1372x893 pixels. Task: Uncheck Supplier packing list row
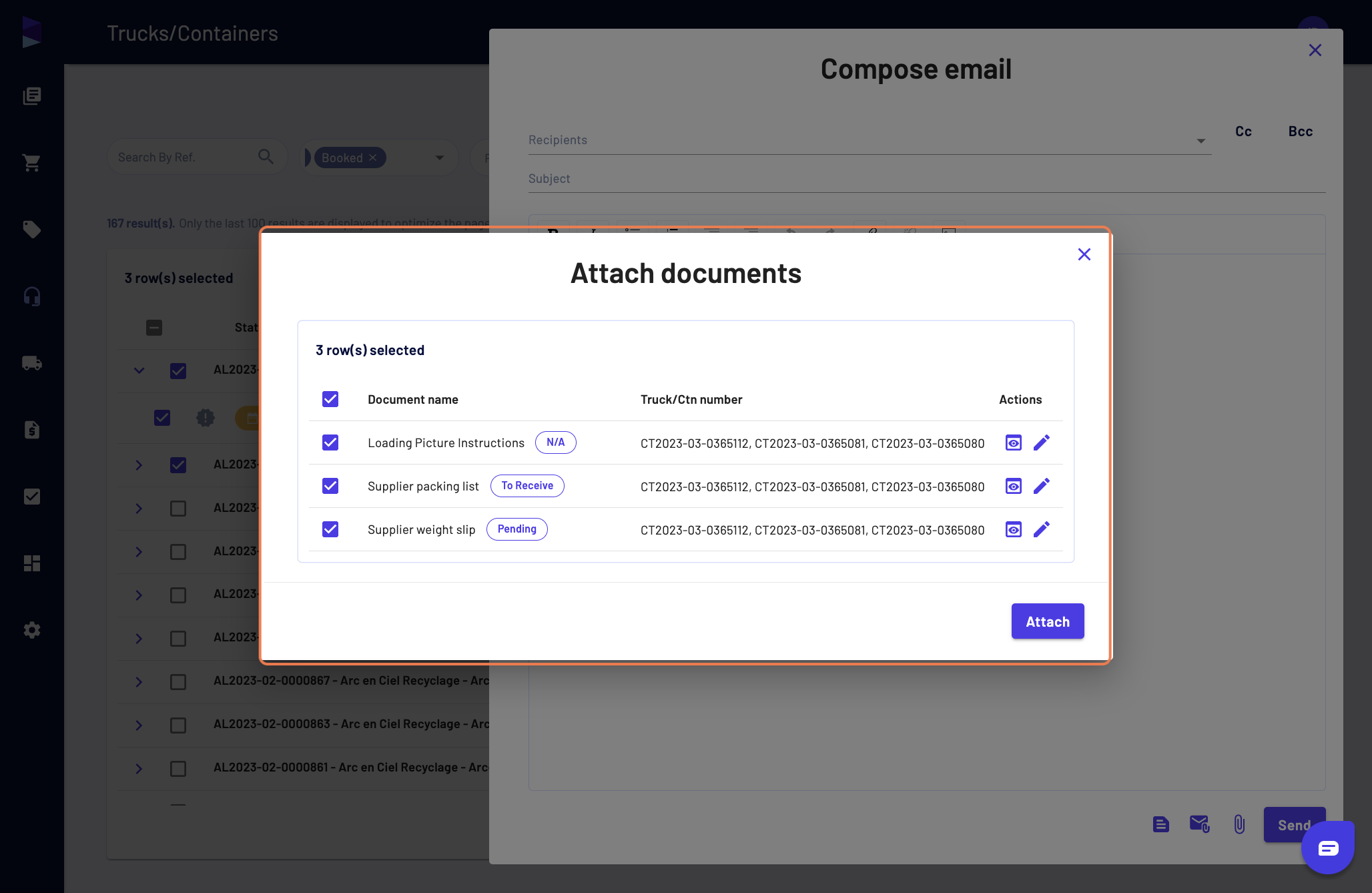click(330, 486)
